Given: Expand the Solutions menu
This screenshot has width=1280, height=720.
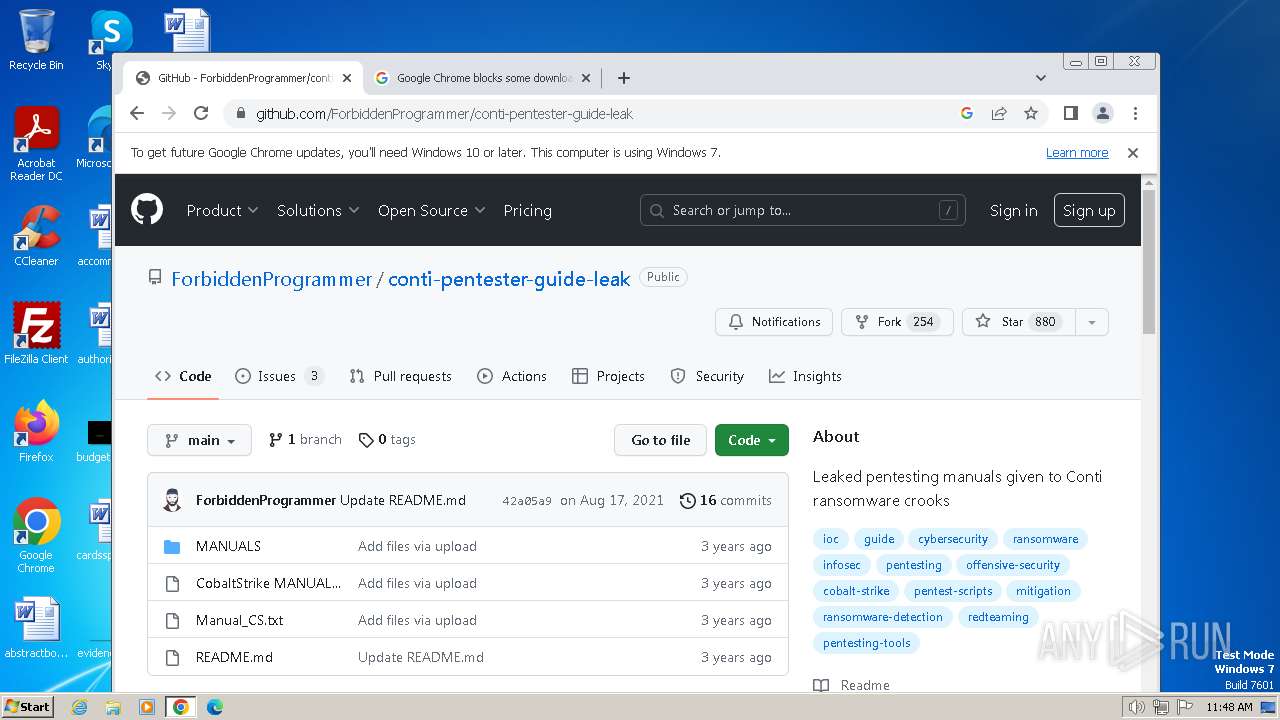Looking at the screenshot, I should 319,210.
